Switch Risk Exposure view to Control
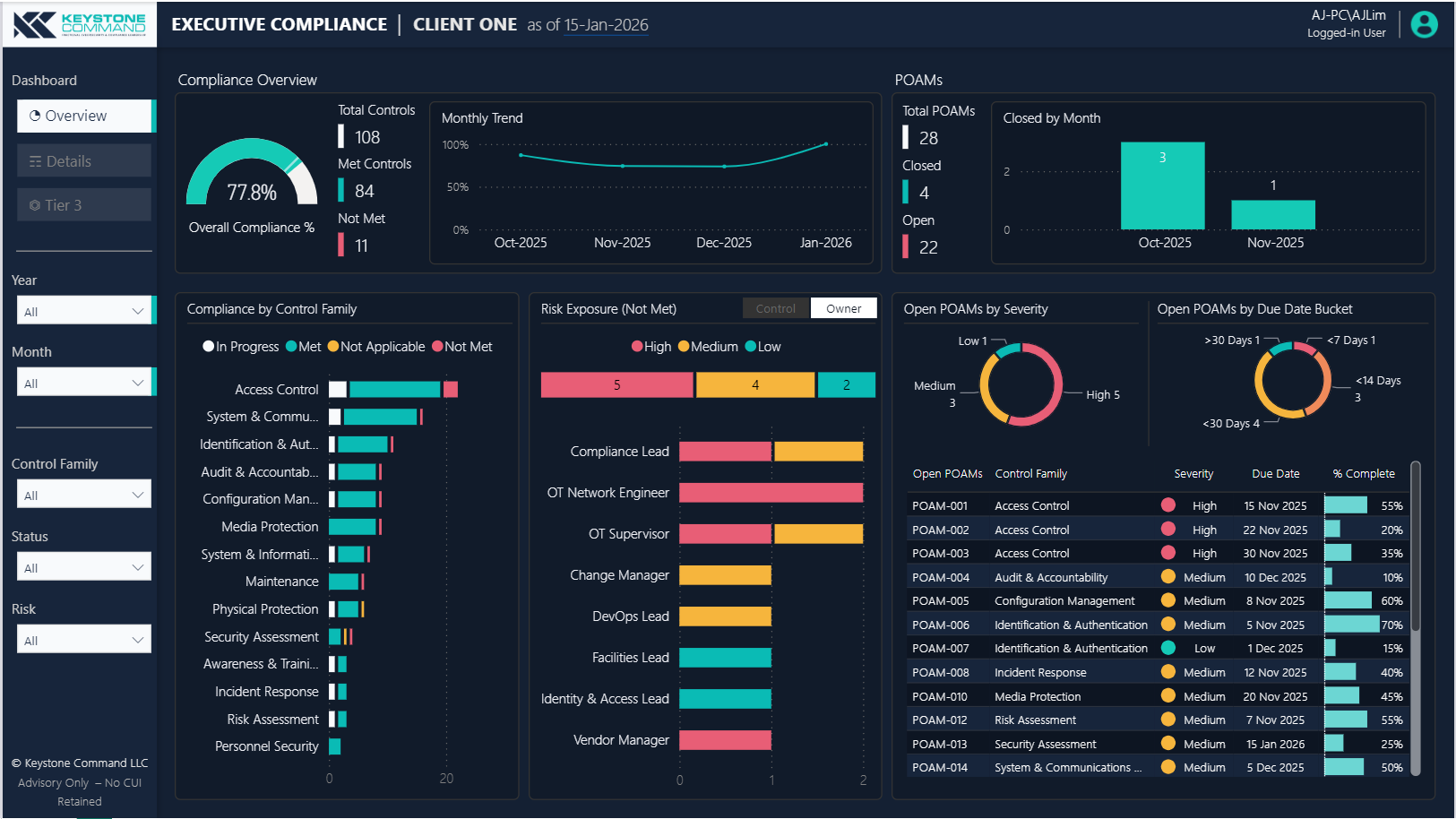Image resolution: width=1456 pixels, height=819 pixels. [775, 308]
